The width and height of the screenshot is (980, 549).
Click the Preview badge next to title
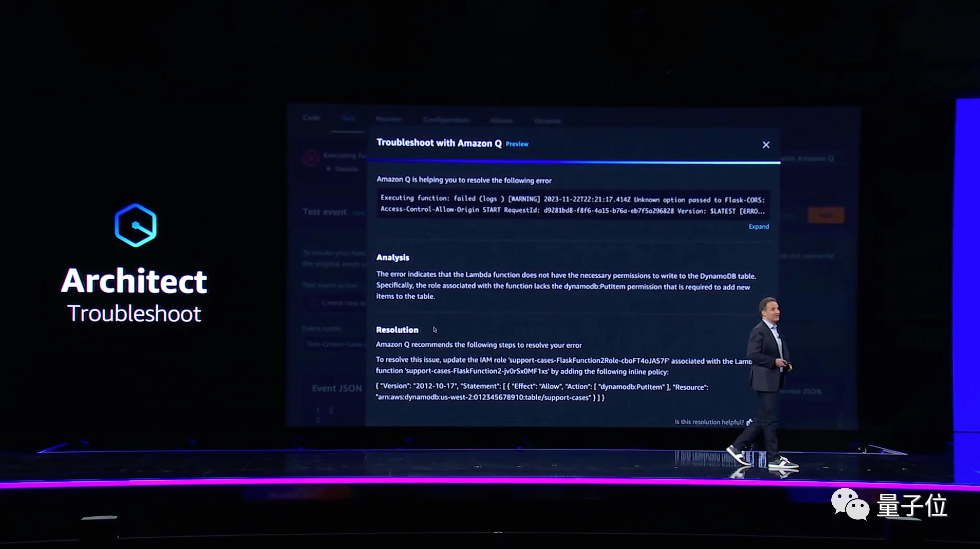(x=517, y=144)
